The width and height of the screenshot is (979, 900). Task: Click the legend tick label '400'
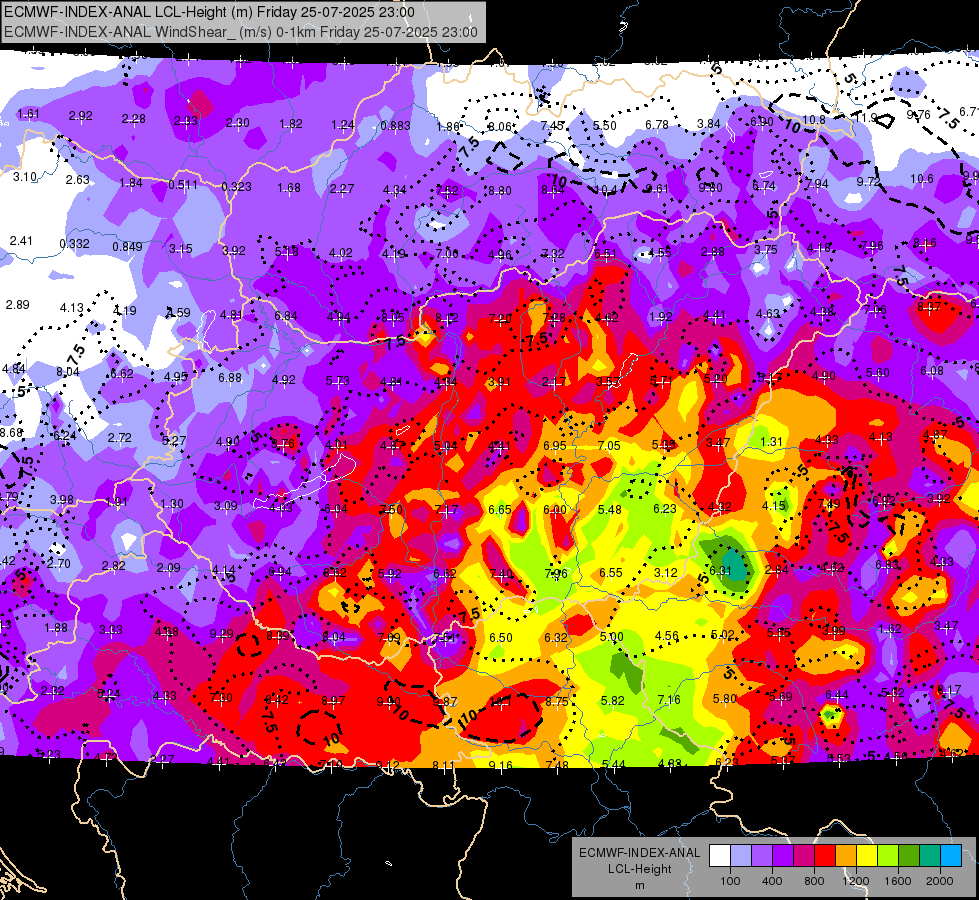click(x=772, y=881)
